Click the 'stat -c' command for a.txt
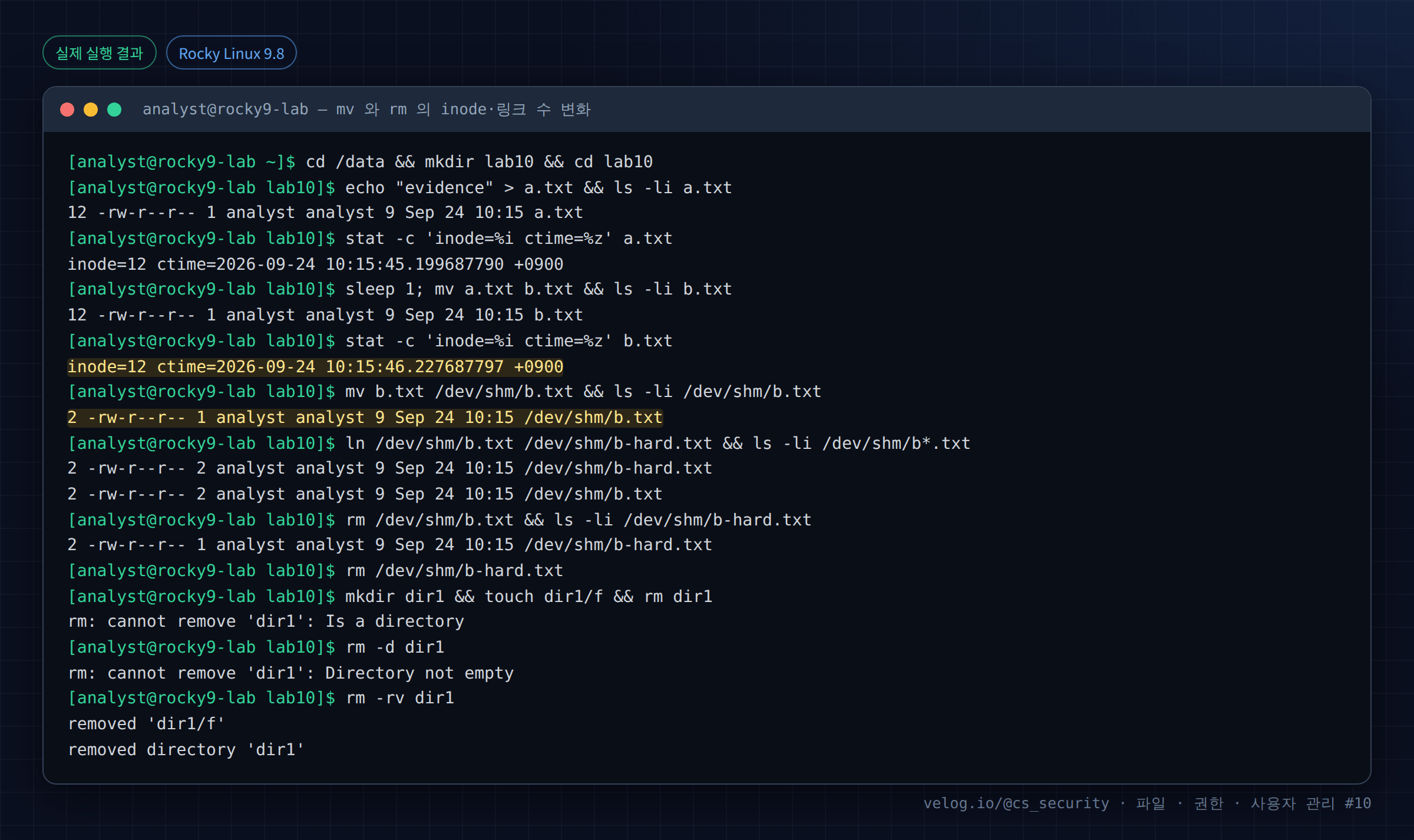The height and width of the screenshot is (840, 1414). (x=370, y=239)
